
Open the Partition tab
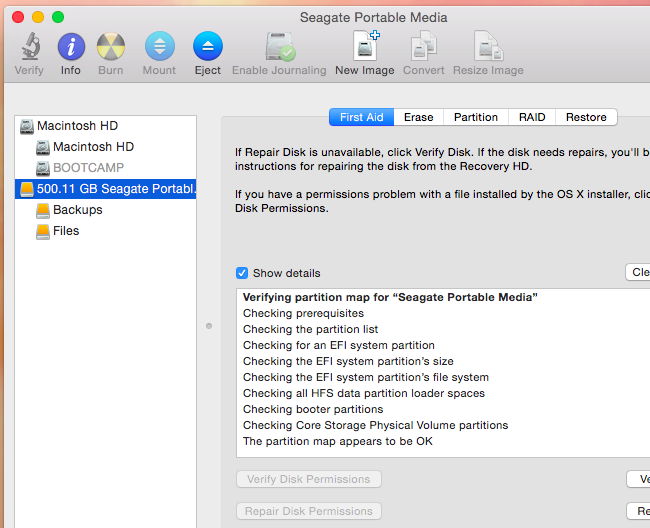[x=476, y=117]
